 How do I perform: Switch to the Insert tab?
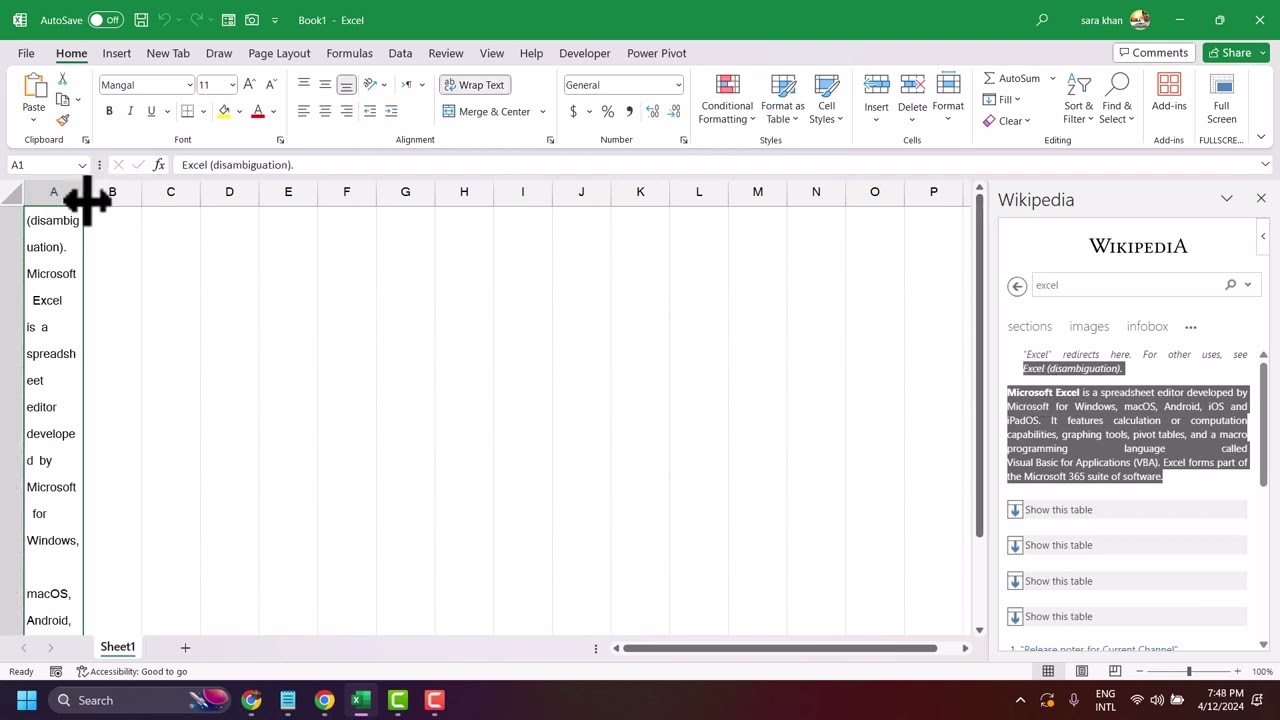[116, 53]
